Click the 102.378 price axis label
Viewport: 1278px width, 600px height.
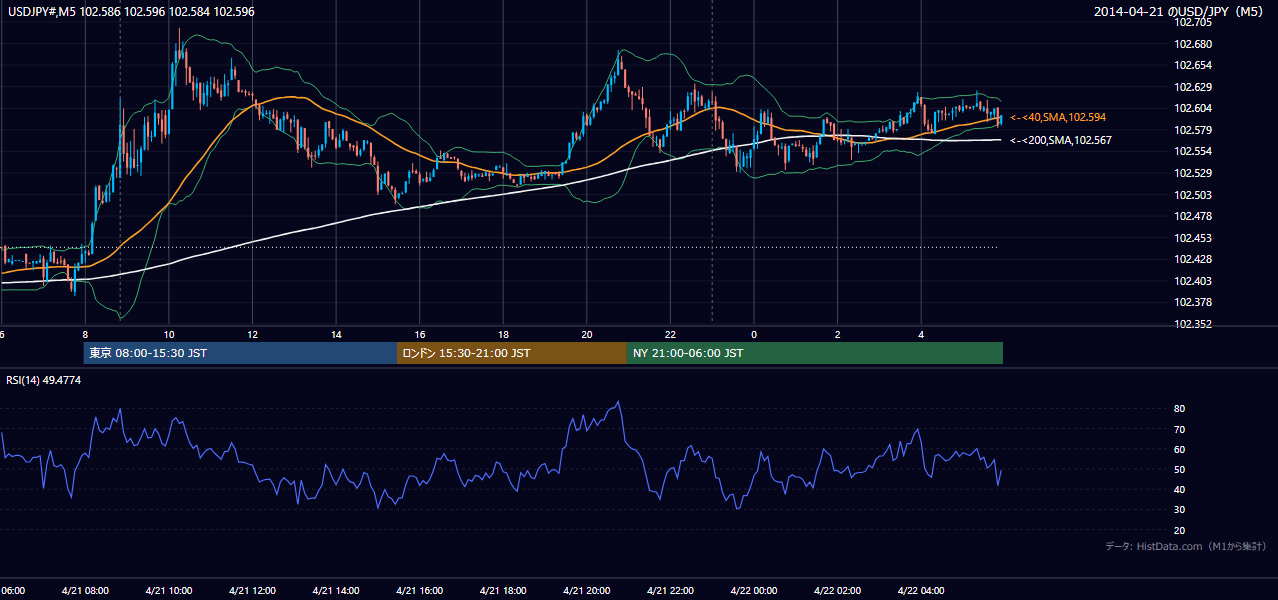pyautogui.click(x=1192, y=302)
